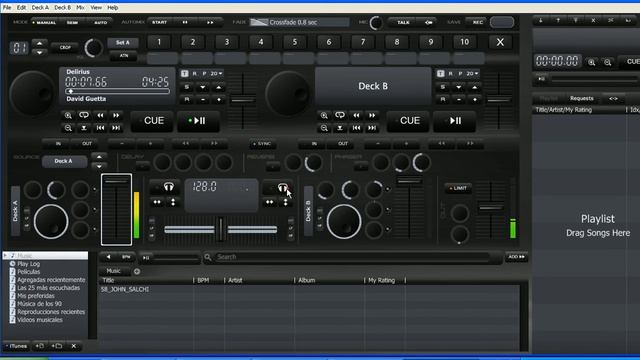
Task: Adjust Deck A volume fader
Action: pyautogui.click(x=116, y=209)
